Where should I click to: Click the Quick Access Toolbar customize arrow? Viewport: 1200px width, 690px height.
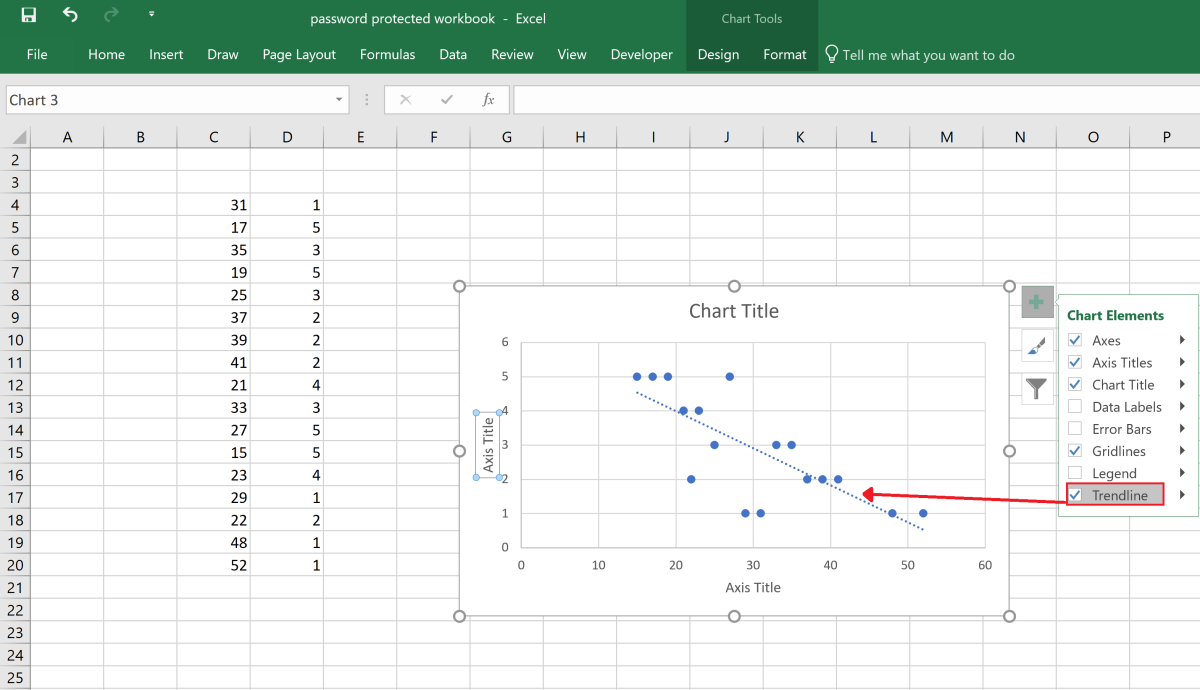pos(152,14)
